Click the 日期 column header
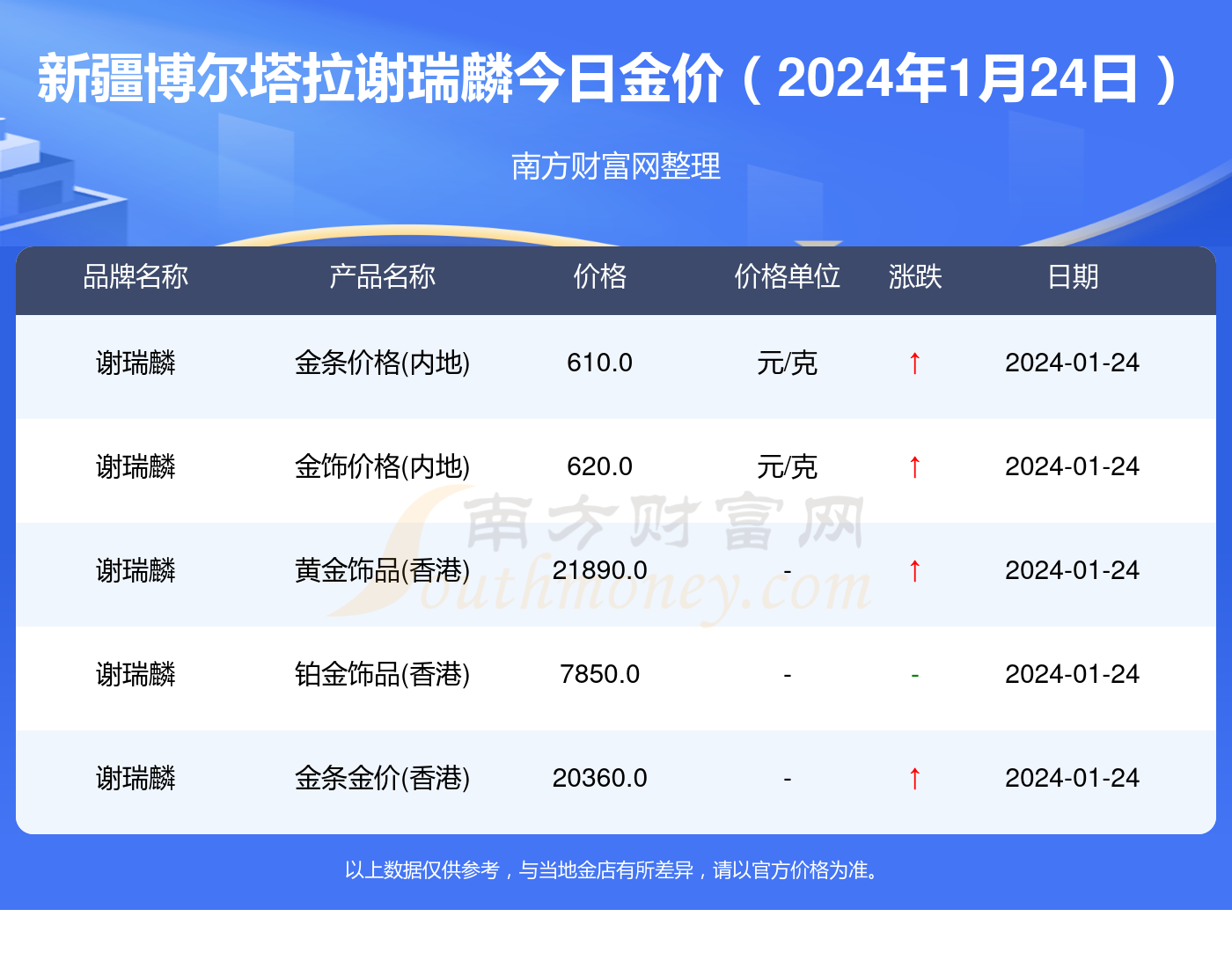 tap(1073, 276)
